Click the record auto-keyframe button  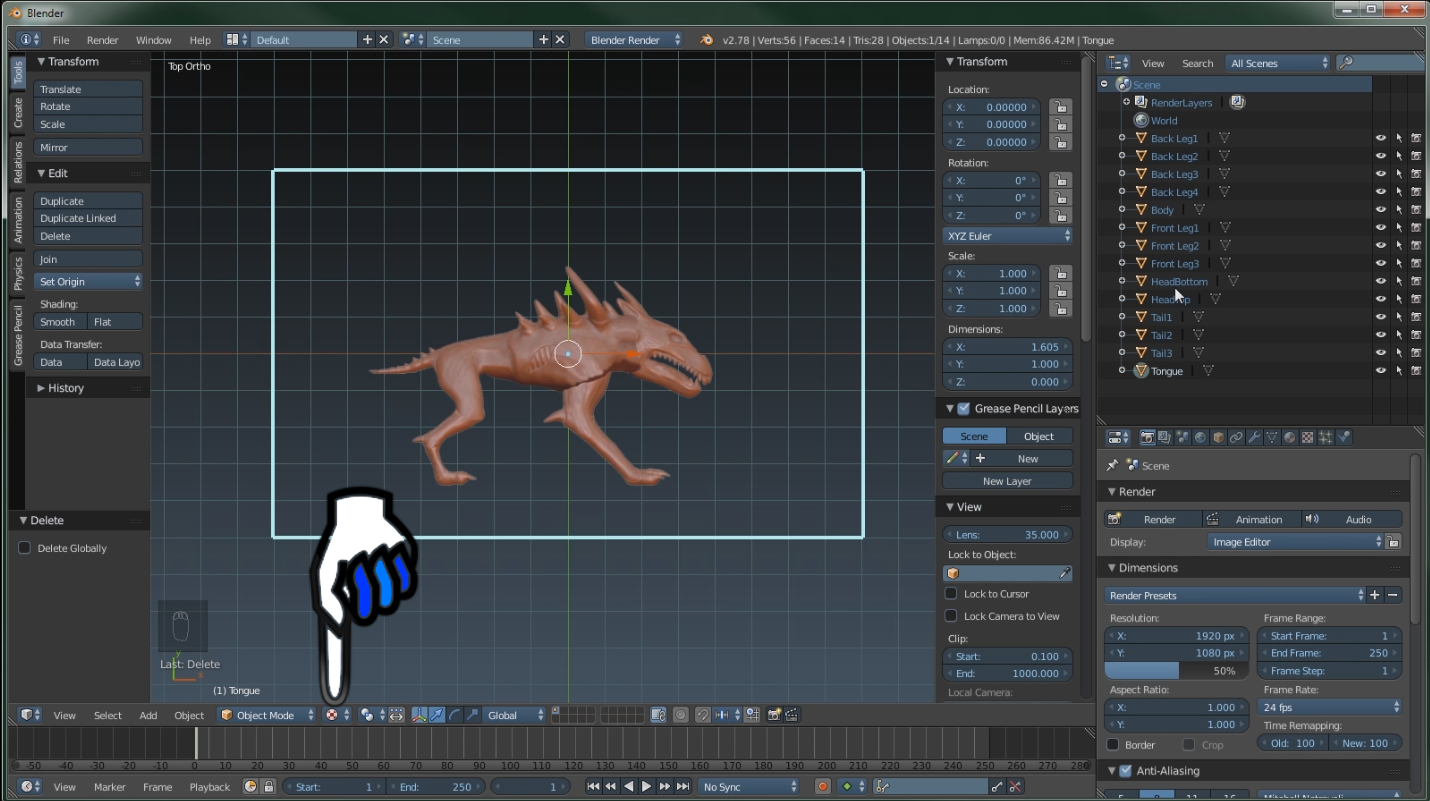pos(822,787)
